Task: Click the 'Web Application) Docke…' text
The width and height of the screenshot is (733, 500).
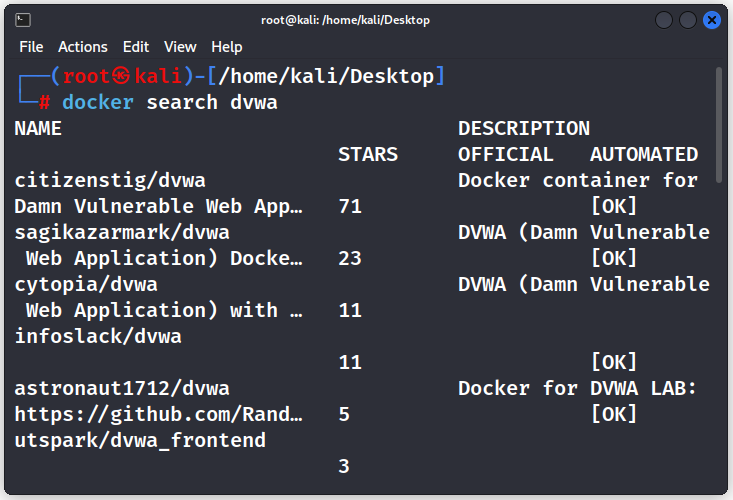Action: click(165, 258)
